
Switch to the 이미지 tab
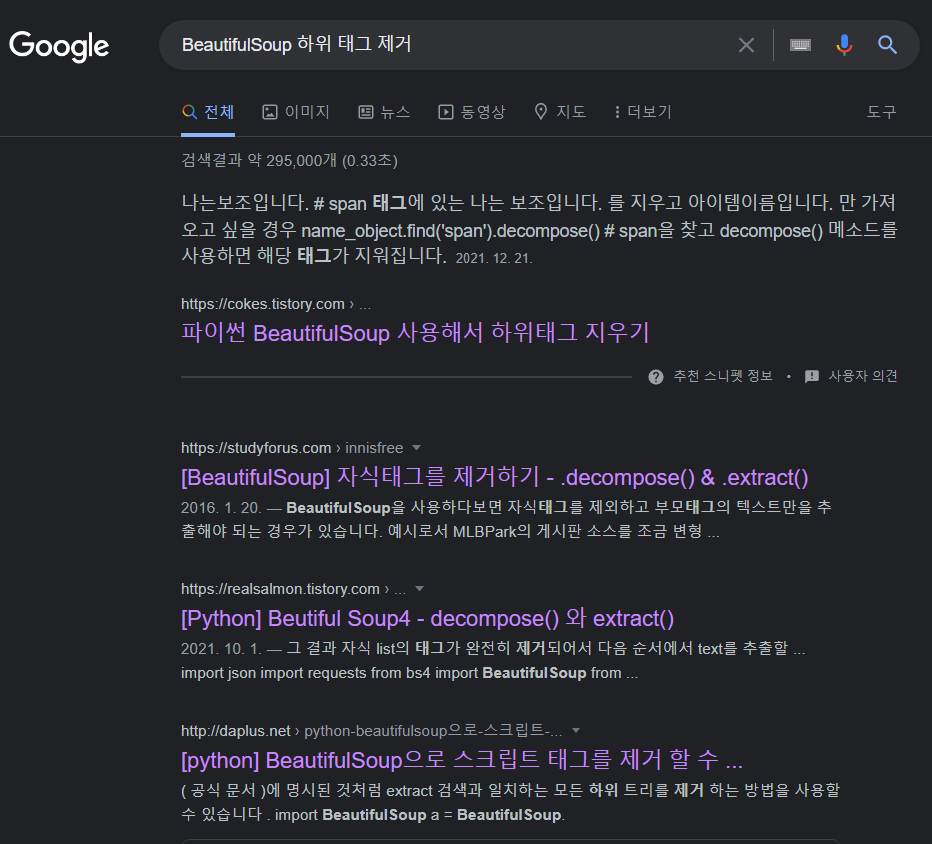296,112
